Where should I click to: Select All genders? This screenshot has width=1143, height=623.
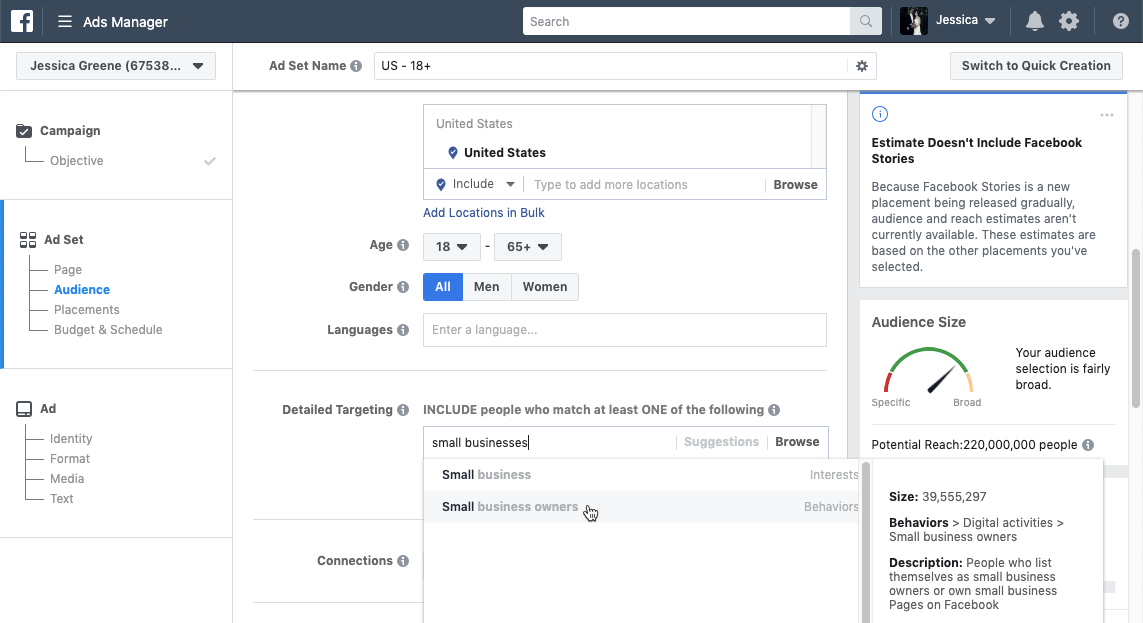click(442, 286)
